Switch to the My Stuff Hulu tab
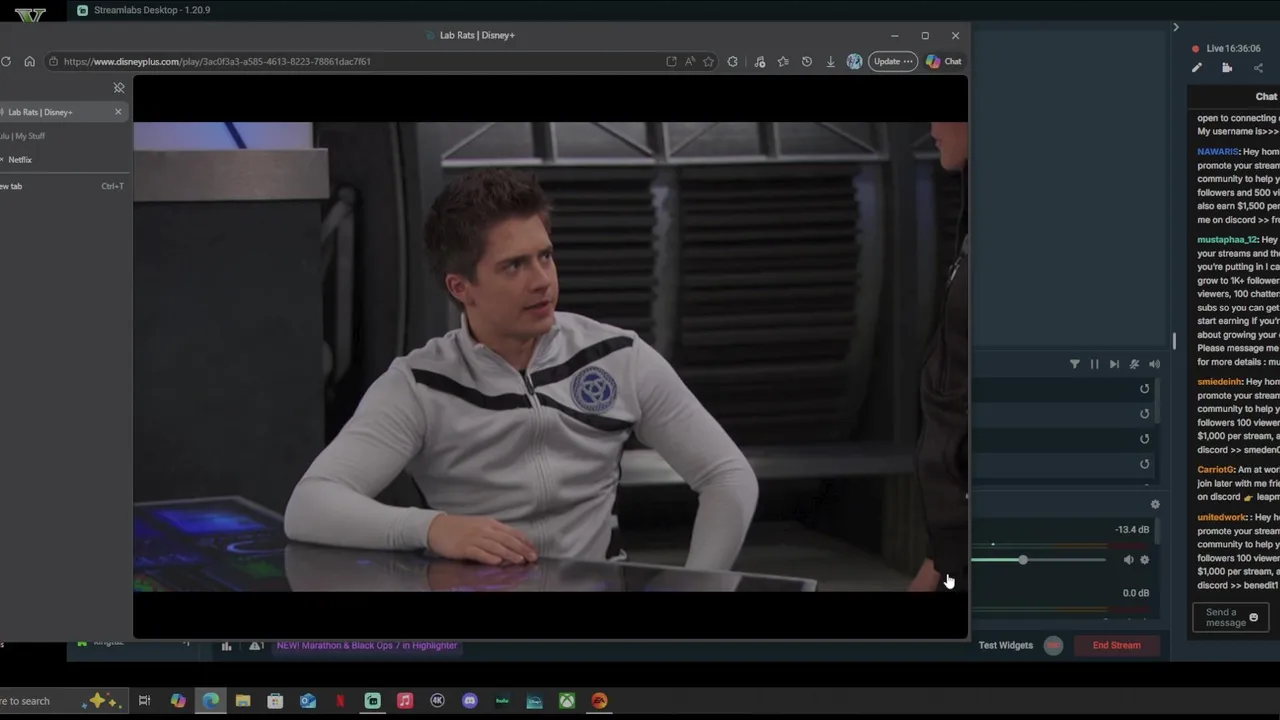 click(x=60, y=136)
